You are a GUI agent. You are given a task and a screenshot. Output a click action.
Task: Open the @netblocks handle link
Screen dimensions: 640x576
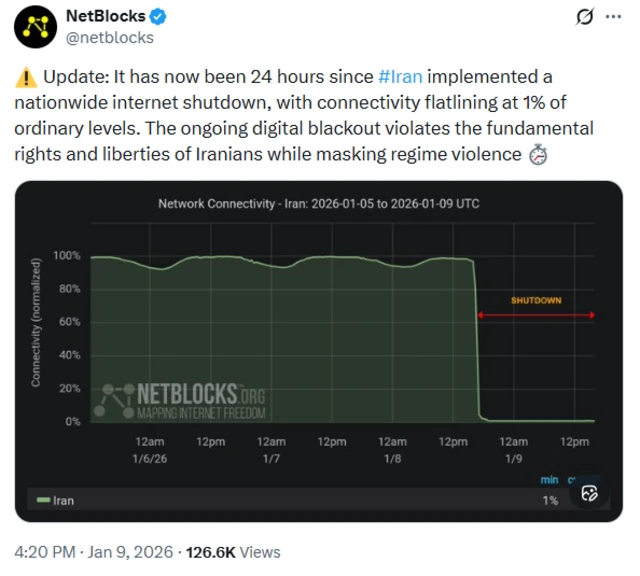click(109, 38)
